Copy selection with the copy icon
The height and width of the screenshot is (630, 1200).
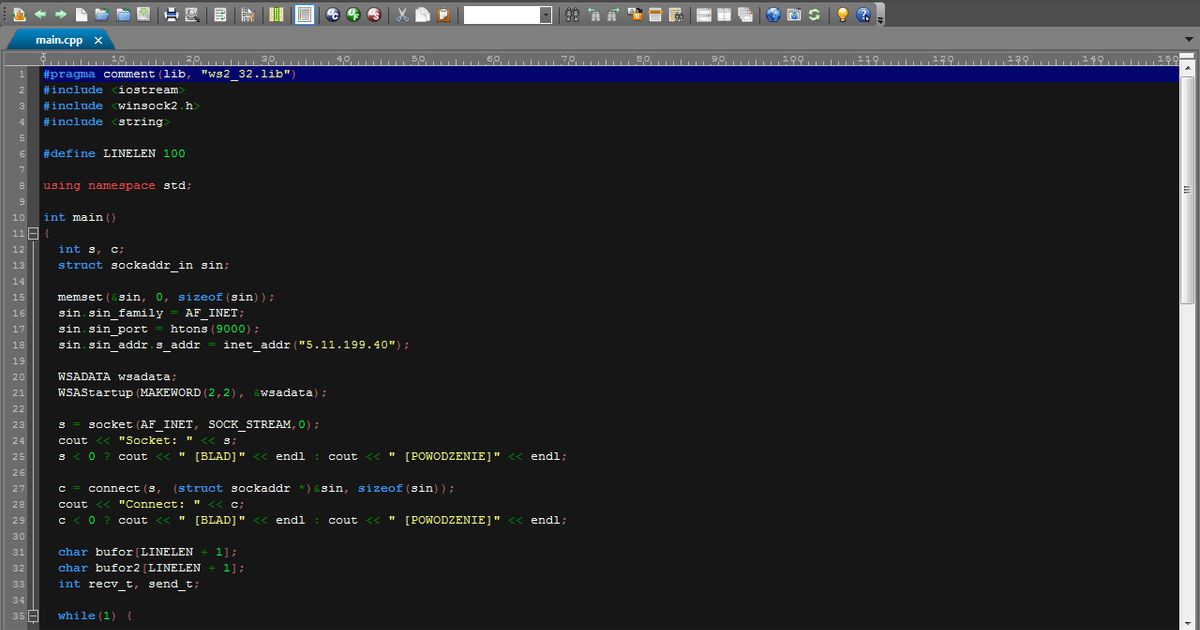422,15
